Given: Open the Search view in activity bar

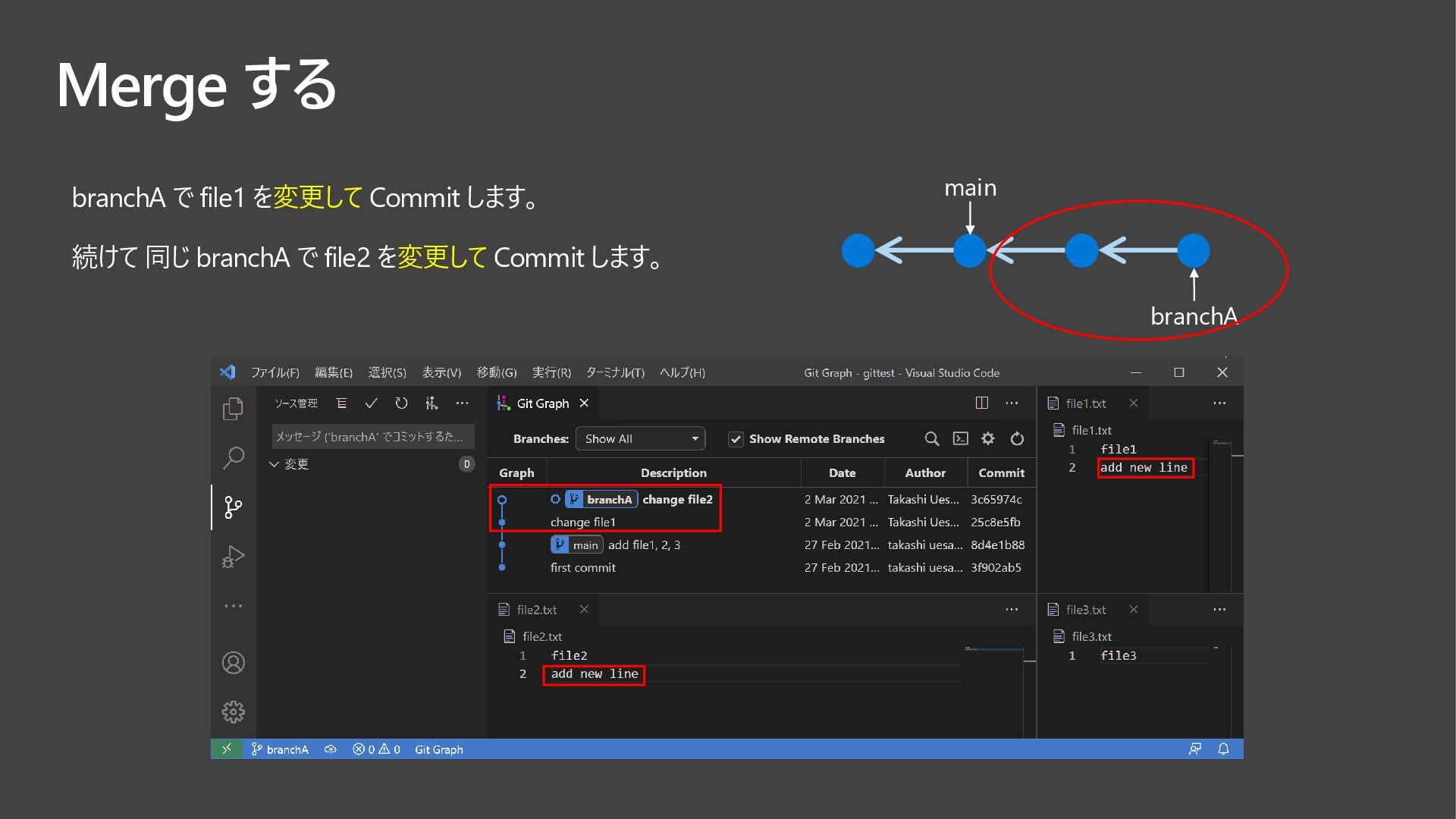Looking at the screenshot, I should point(233,457).
